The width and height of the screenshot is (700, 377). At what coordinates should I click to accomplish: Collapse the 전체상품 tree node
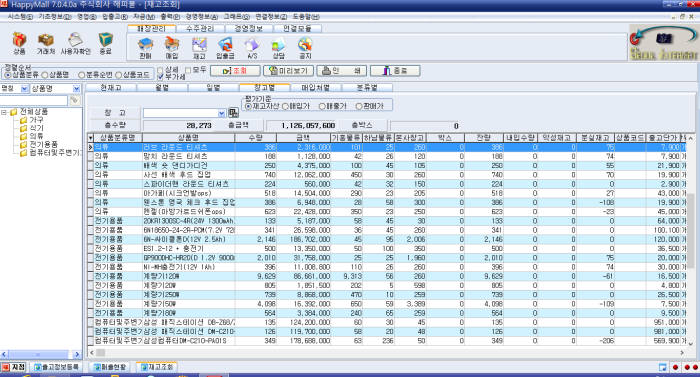tap(4, 112)
